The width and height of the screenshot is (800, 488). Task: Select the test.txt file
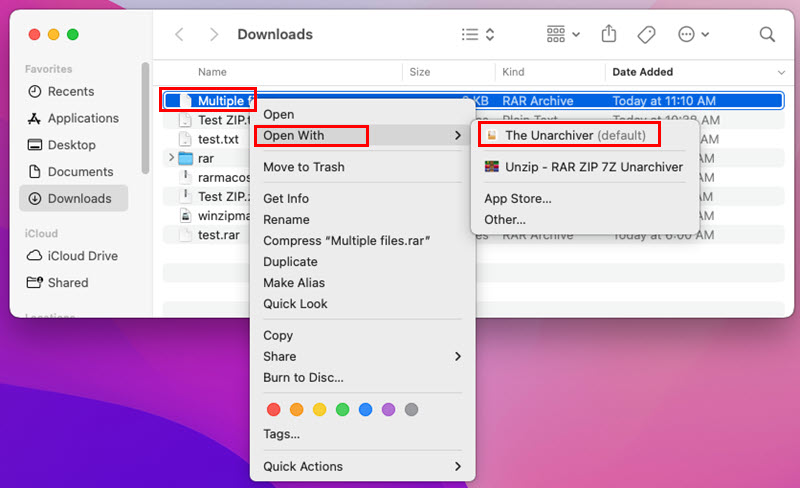pyautogui.click(x=218, y=139)
